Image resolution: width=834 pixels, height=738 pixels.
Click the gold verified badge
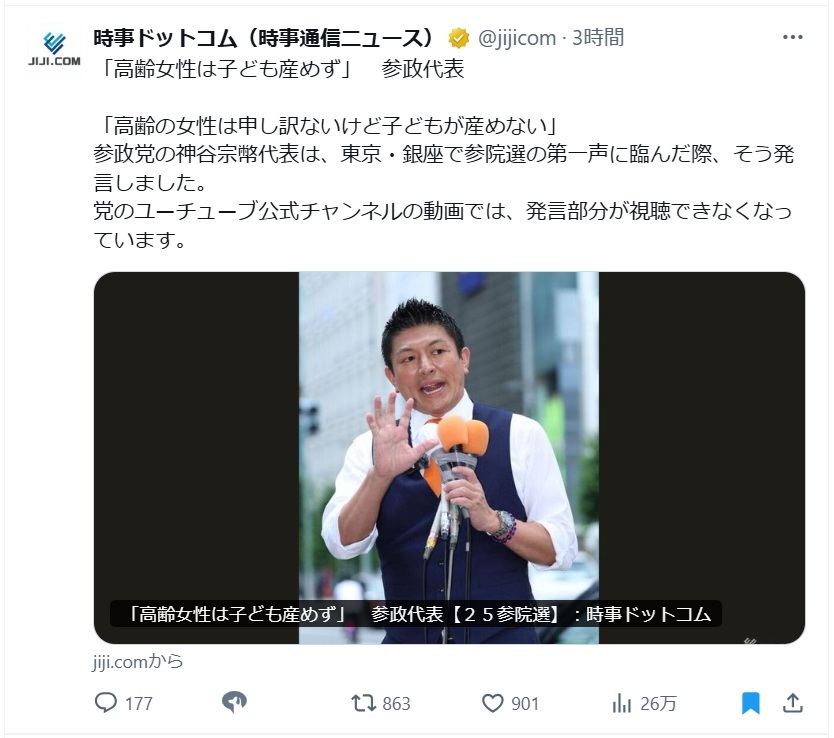click(458, 38)
